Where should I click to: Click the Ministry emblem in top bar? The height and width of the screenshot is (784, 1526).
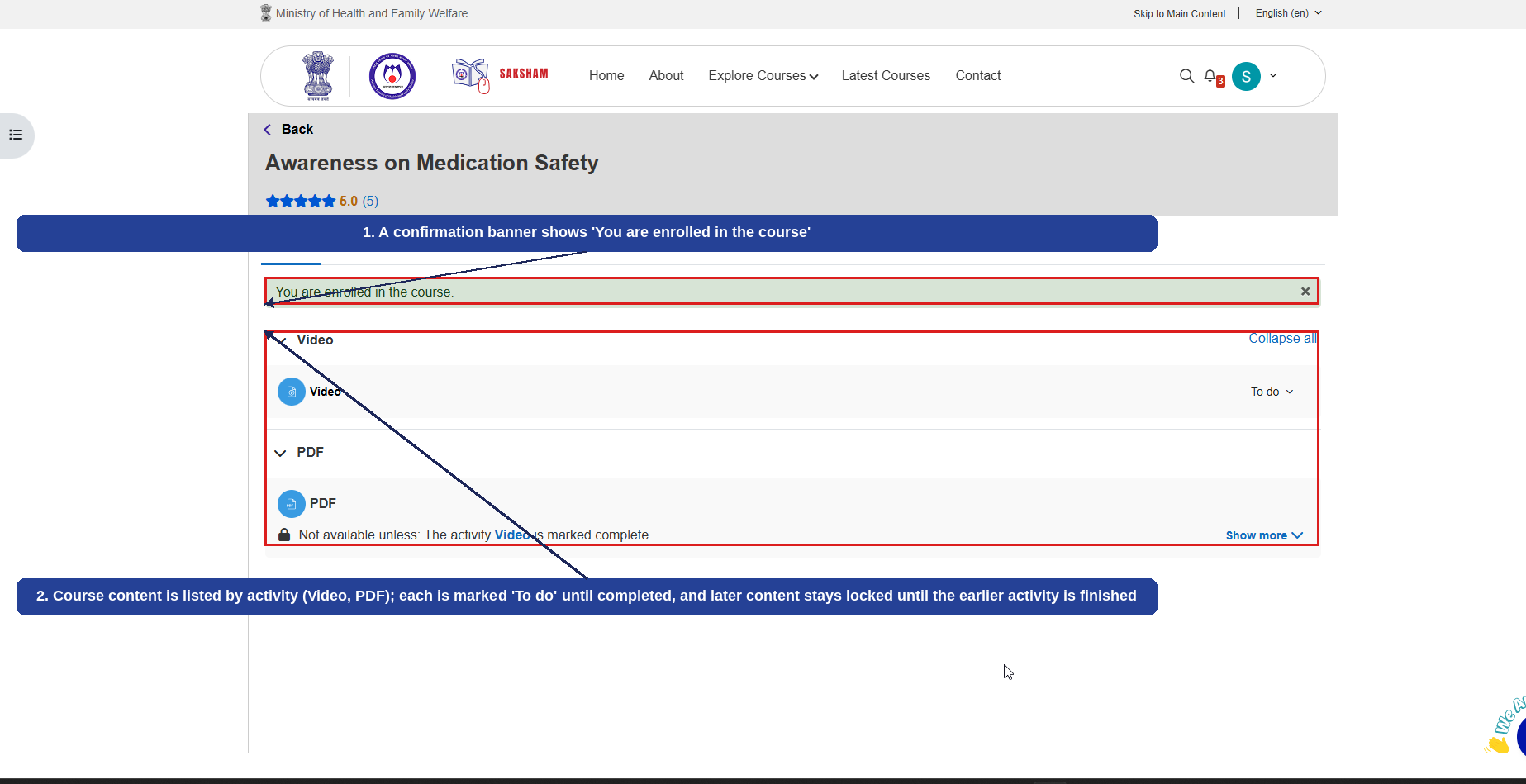[266, 13]
